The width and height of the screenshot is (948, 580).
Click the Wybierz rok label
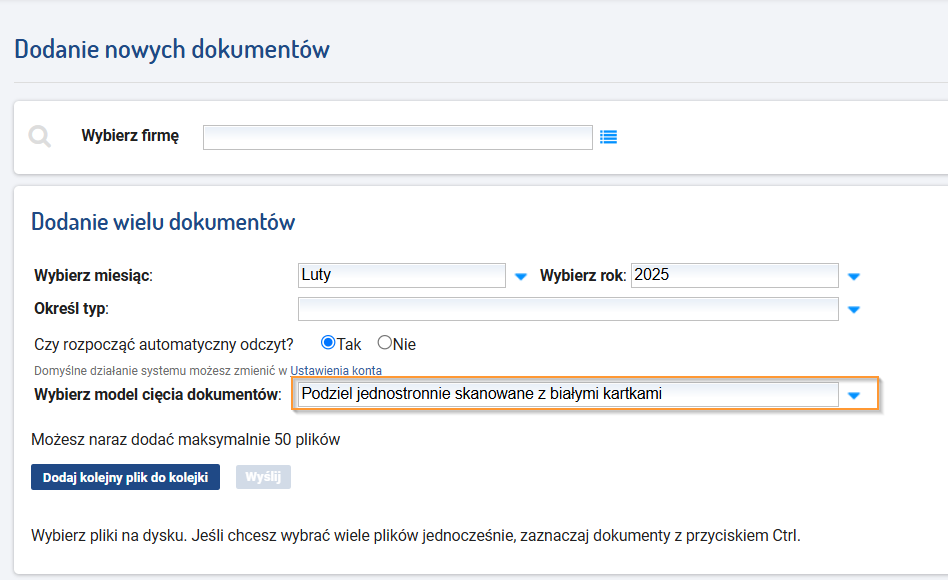tap(583, 276)
